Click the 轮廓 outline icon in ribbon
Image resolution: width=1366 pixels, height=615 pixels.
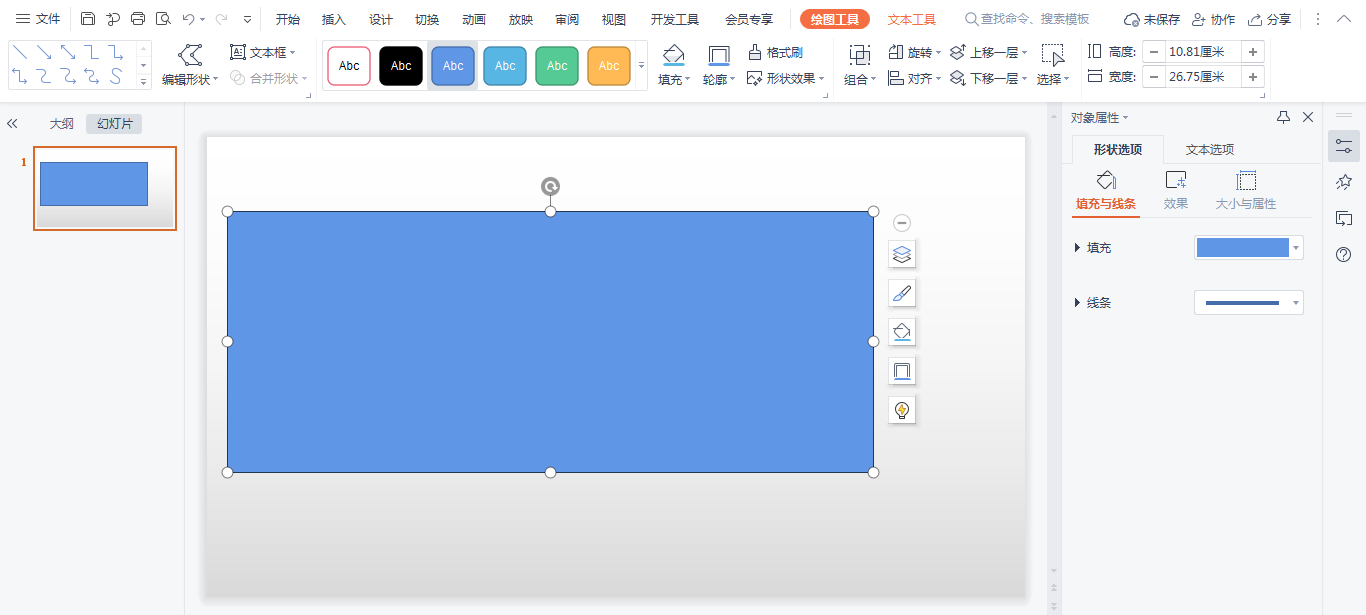pyautogui.click(x=718, y=55)
